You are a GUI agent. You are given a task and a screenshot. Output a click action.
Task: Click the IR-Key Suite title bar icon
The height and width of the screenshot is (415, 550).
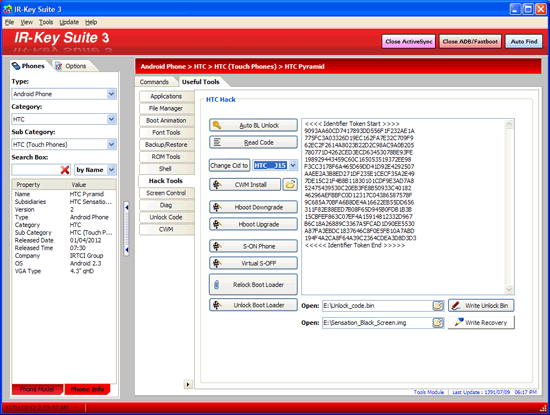tap(7, 9)
